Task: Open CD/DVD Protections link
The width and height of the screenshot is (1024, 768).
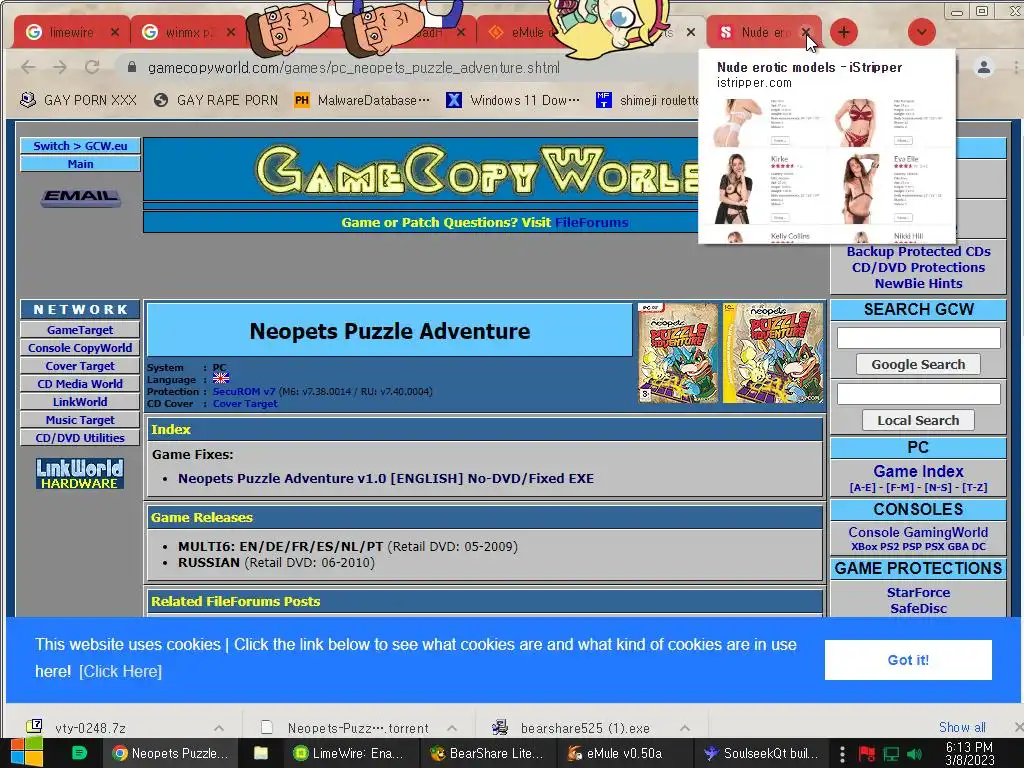Action: (918, 267)
